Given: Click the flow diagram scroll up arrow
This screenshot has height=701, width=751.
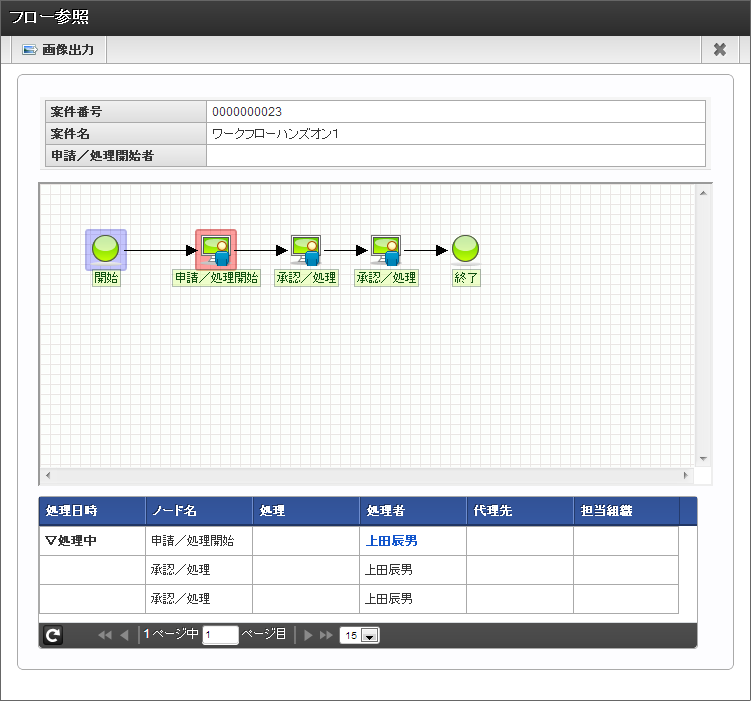Looking at the screenshot, I should [703, 193].
